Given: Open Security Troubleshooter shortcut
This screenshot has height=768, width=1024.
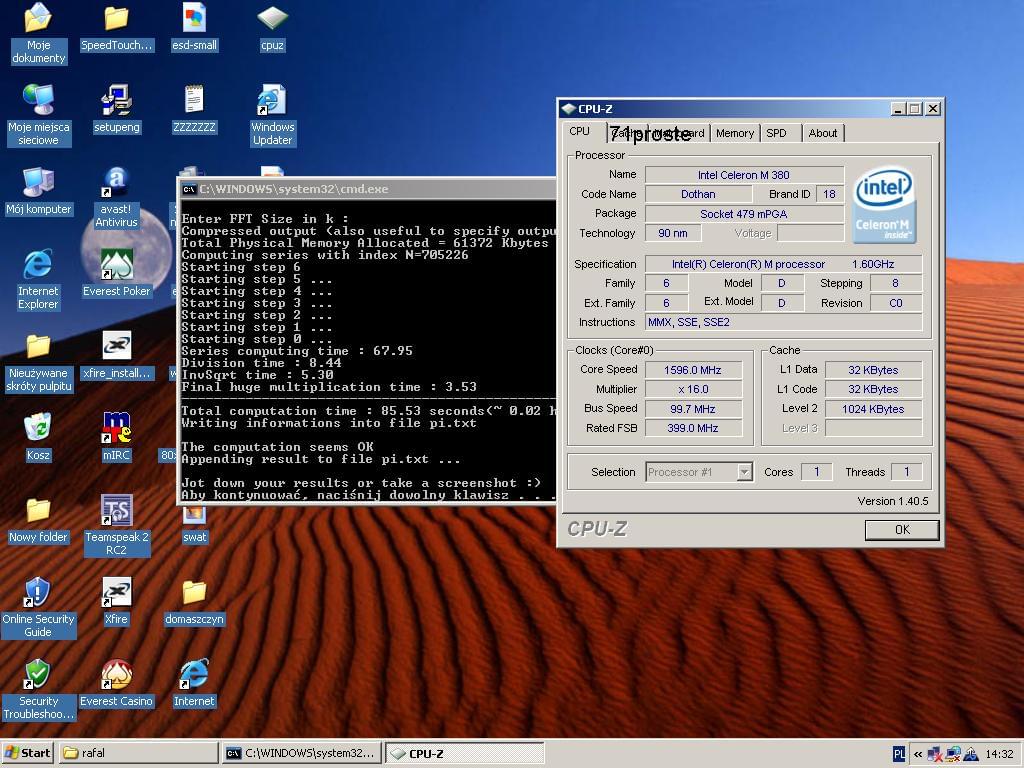Looking at the screenshot, I should (38, 690).
